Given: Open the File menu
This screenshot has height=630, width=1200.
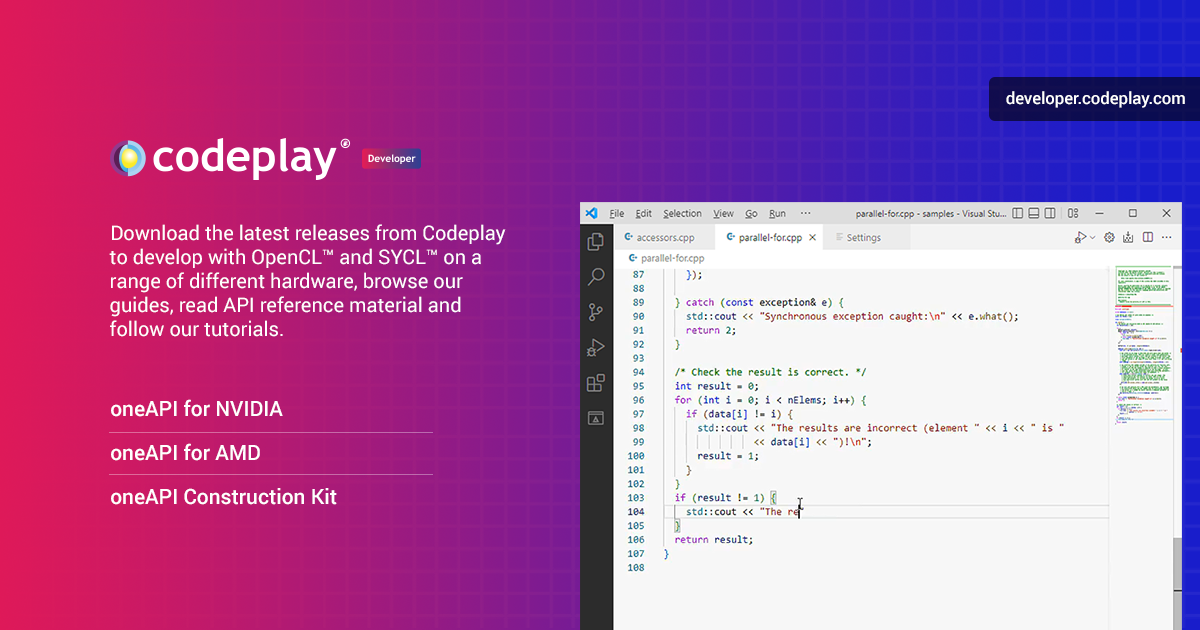Looking at the screenshot, I should pyautogui.click(x=617, y=213).
